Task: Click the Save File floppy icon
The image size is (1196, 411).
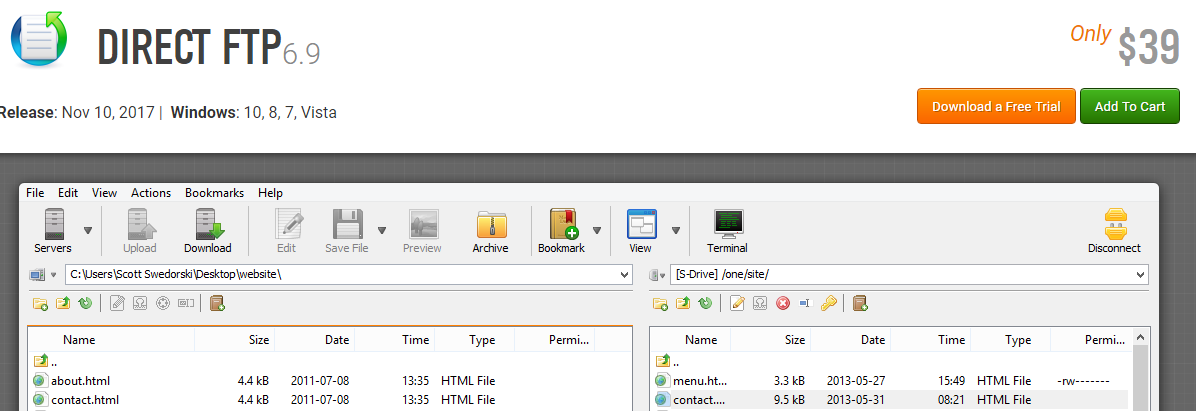Action: [347, 224]
